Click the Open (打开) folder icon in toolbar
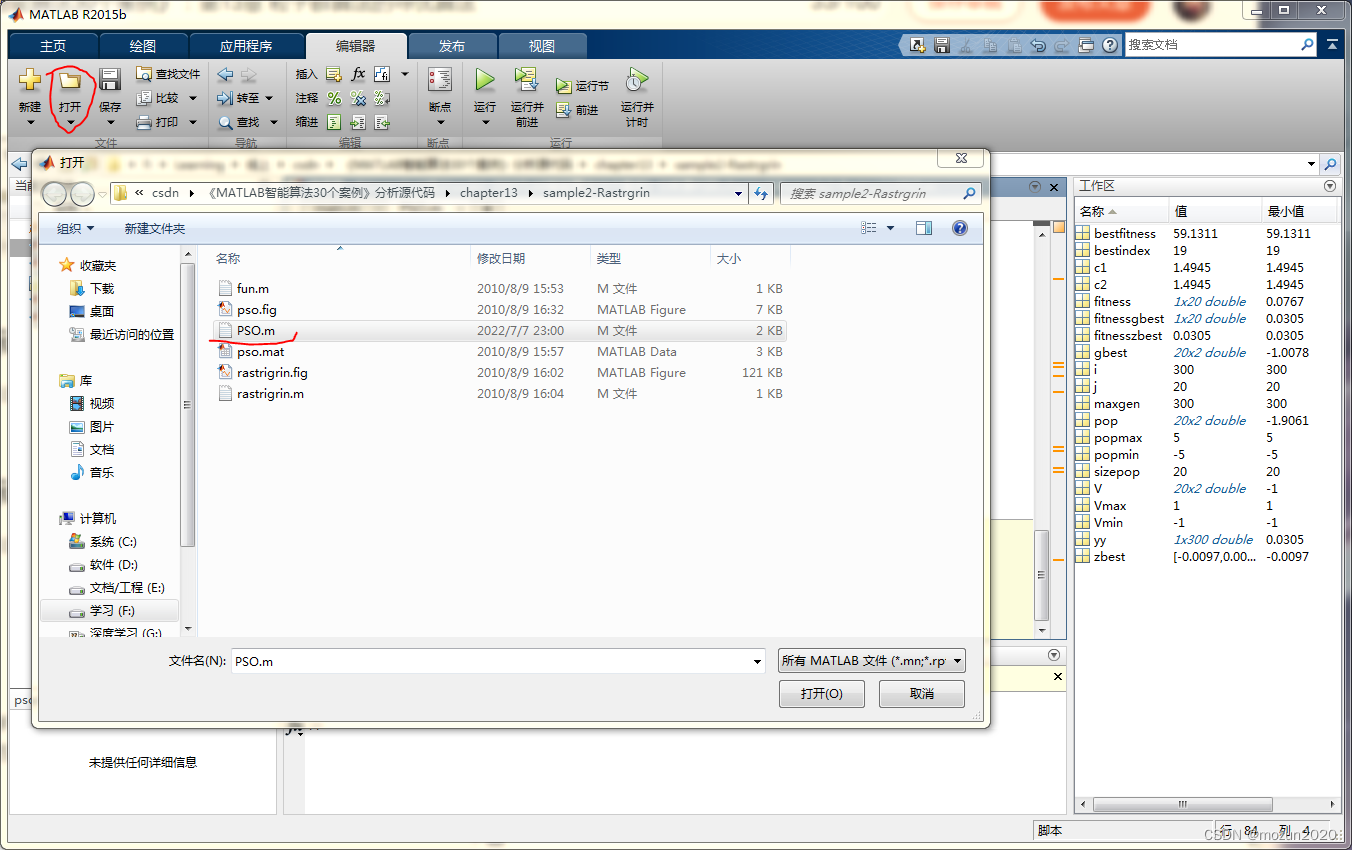Viewport: 1352px width, 850px height. tap(70, 80)
